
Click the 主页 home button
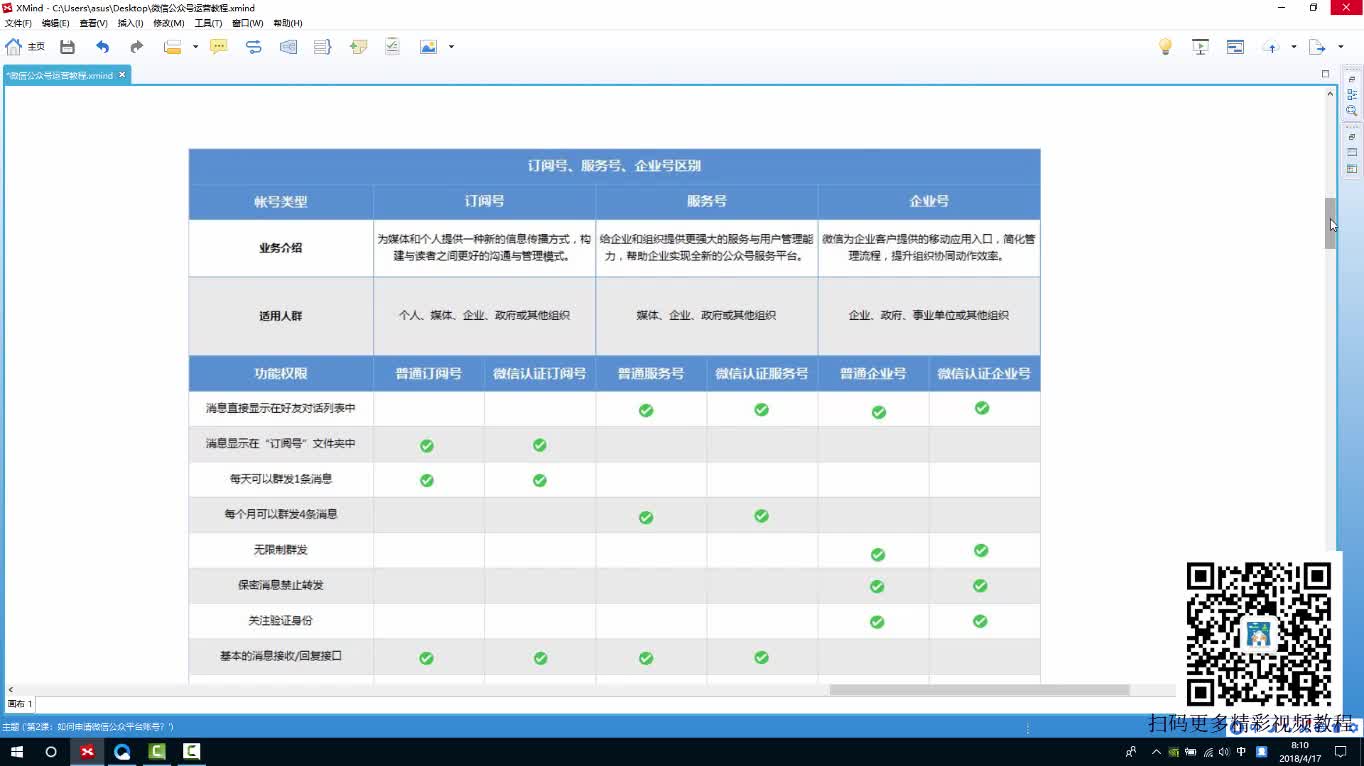pos(25,46)
